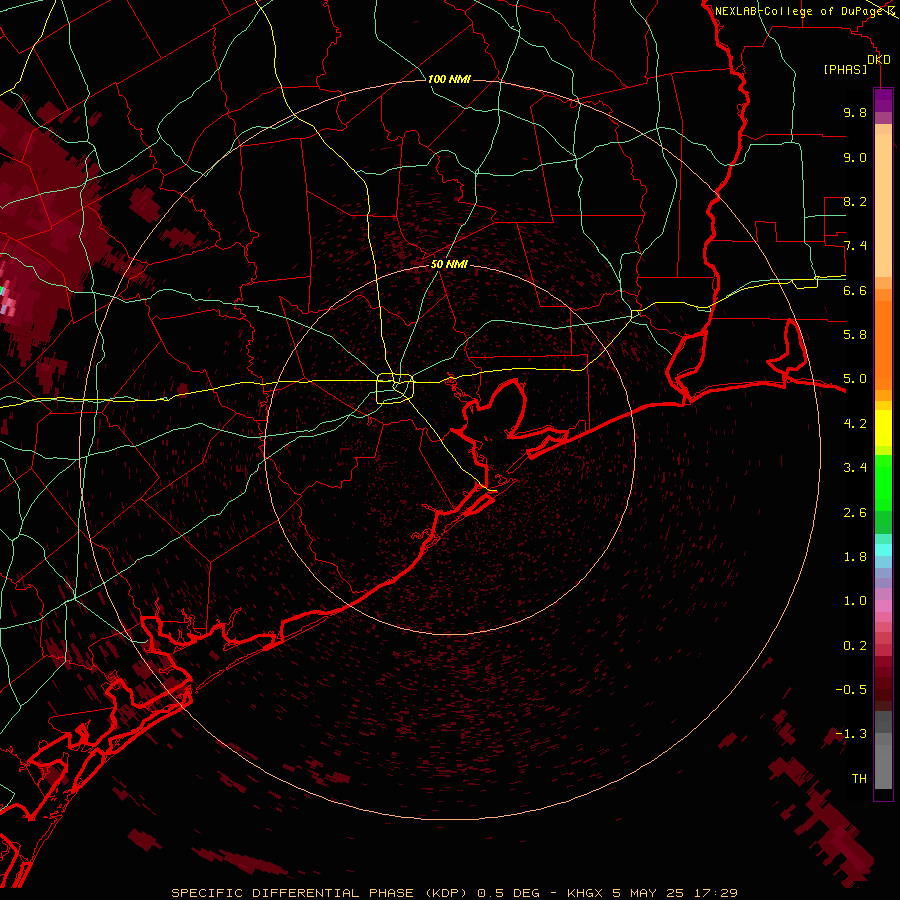Click the yellow band of color bar
The image size is (900, 900).
(883, 428)
